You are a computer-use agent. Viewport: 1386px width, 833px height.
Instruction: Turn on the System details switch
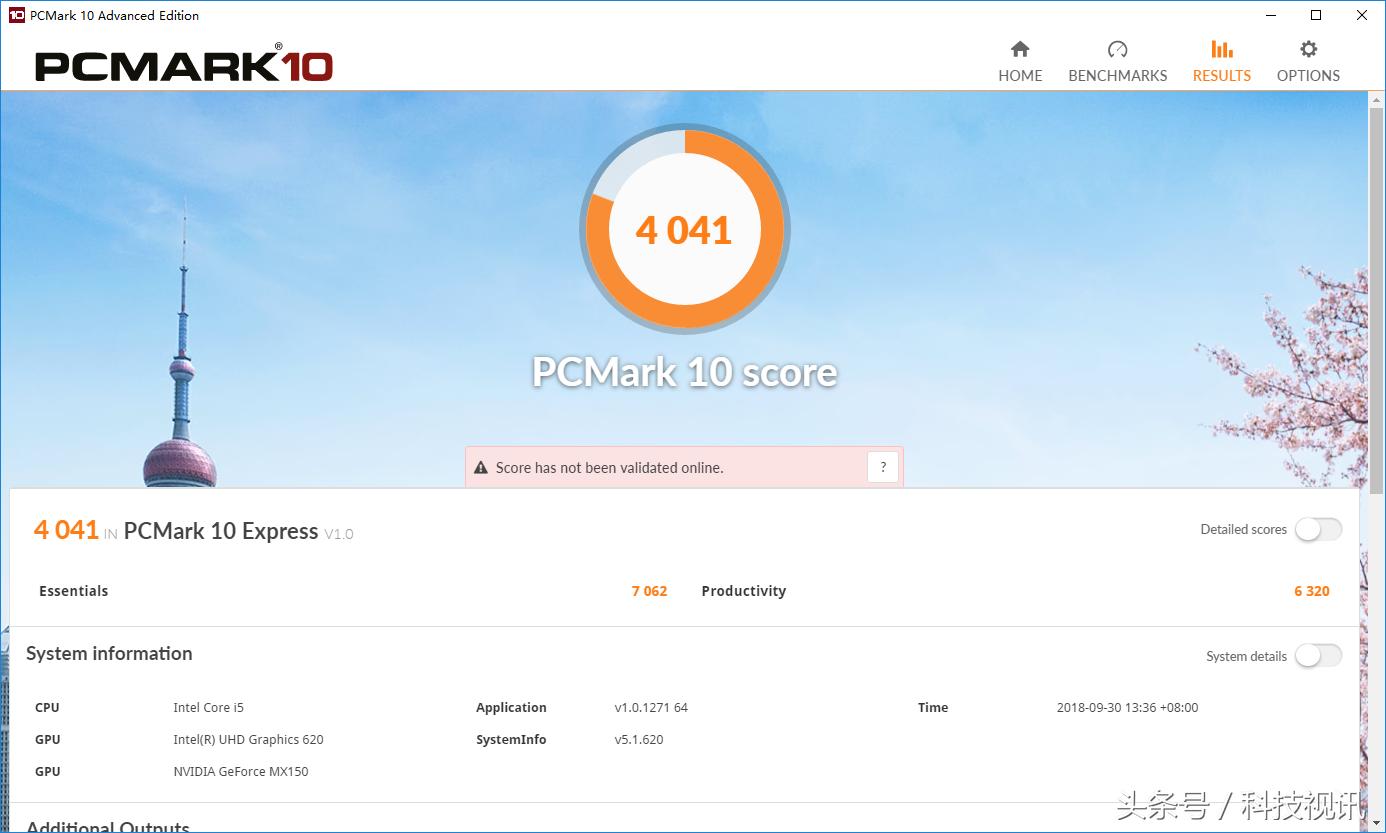pyautogui.click(x=1318, y=656)
